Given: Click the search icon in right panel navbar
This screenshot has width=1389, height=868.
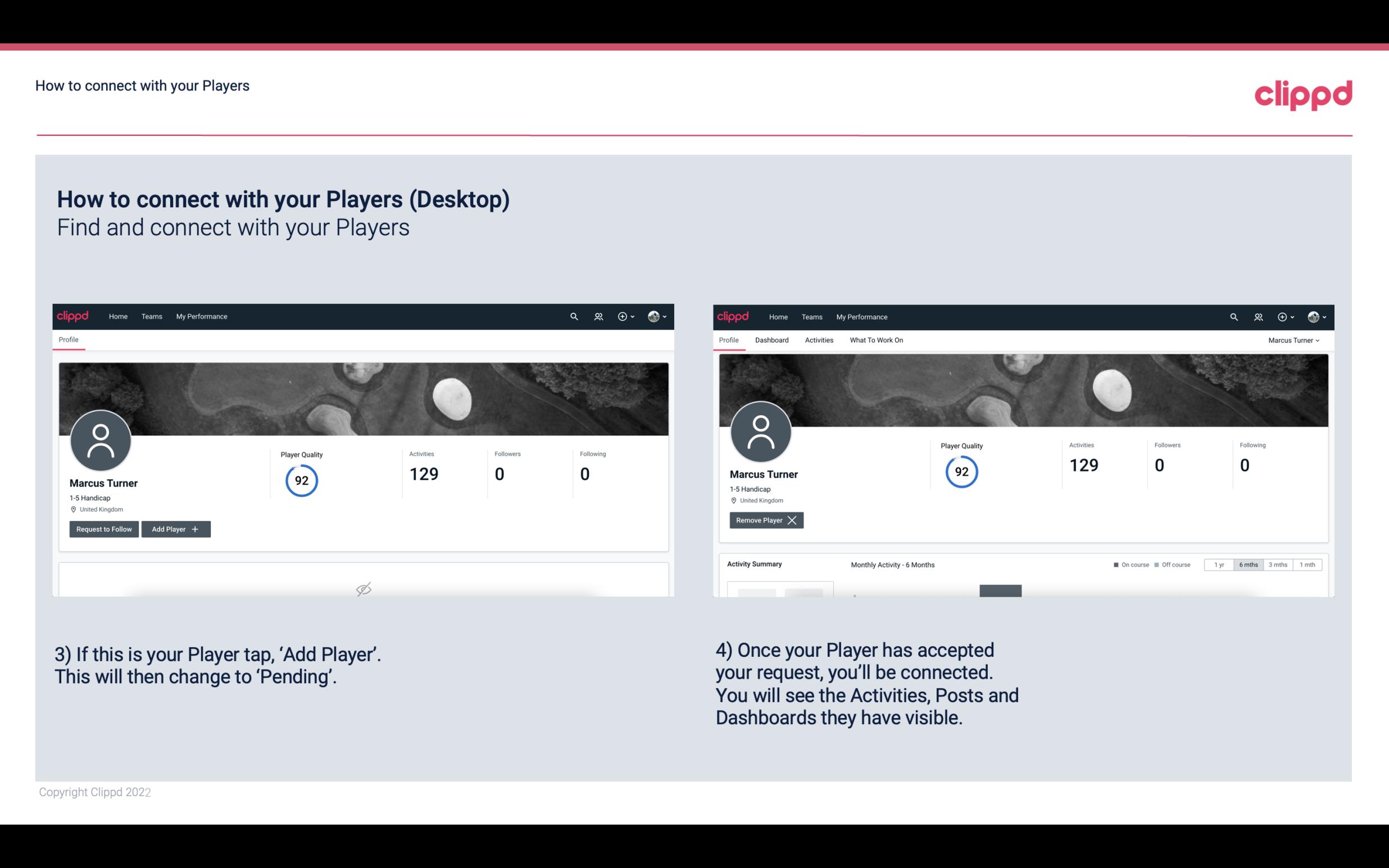Looking at the screenshot, I should [x=1233, y=317].
